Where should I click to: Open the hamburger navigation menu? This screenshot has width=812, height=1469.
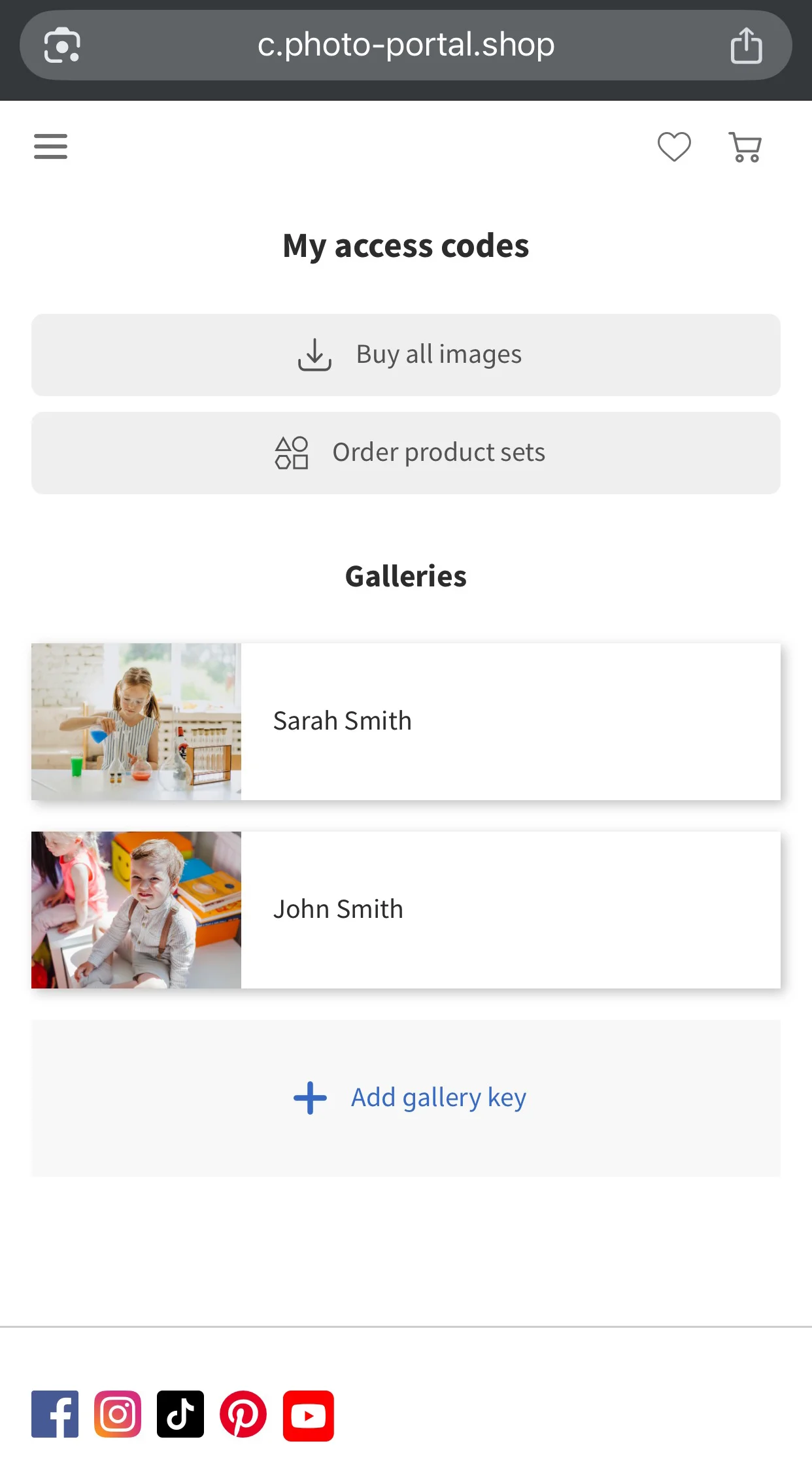[x=50, y=146]
